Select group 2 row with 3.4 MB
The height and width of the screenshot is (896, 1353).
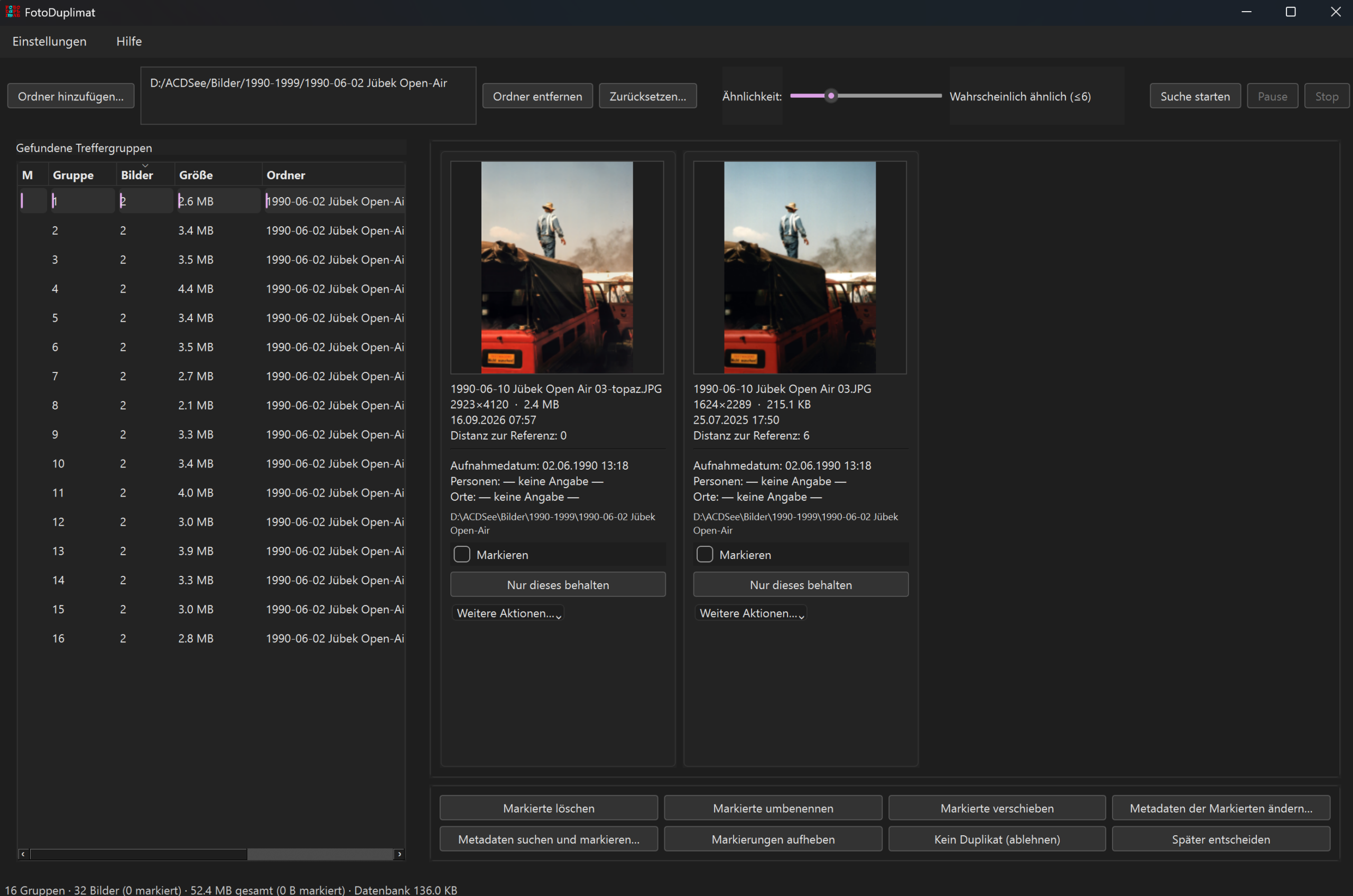point(211,230)
